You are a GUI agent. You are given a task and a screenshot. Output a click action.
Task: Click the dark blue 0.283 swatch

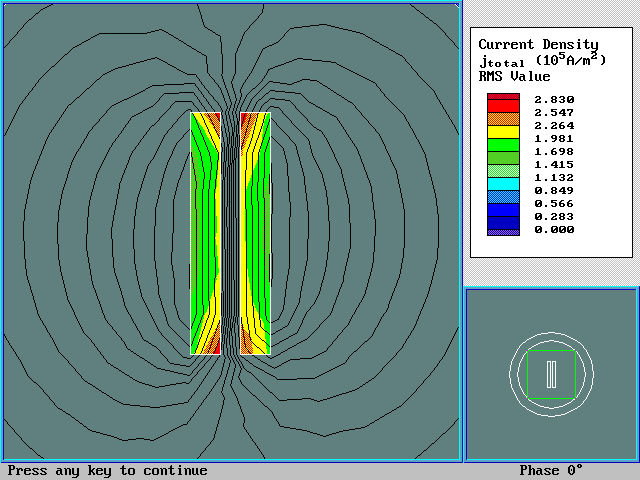pos(503,216)
